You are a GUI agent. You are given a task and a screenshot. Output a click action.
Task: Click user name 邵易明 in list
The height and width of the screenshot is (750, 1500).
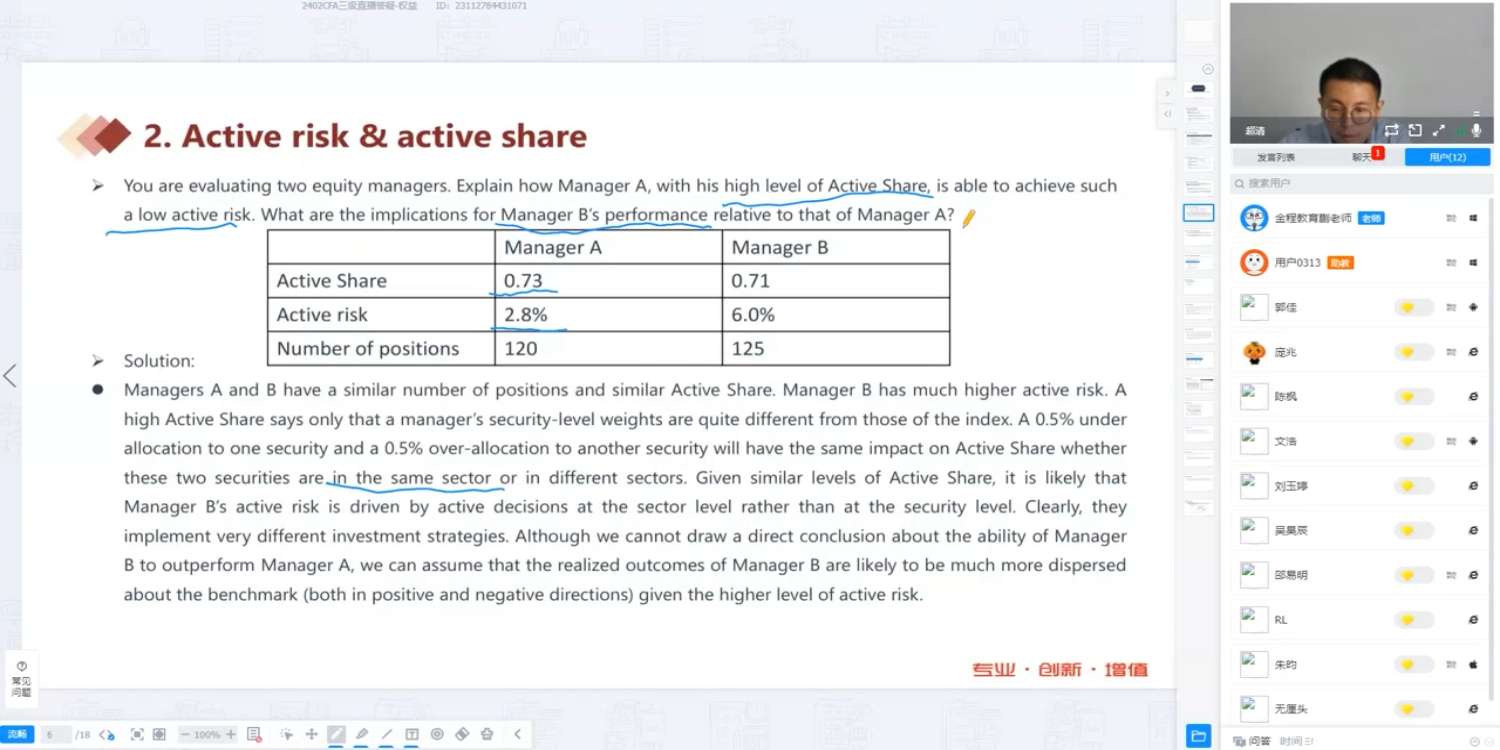coord(1291,575)
